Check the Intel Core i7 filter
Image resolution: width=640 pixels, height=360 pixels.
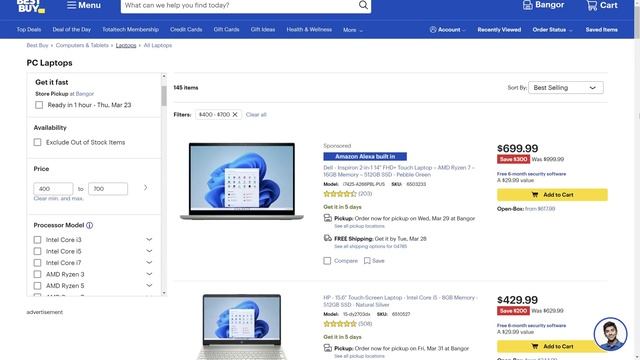(38, 263)
